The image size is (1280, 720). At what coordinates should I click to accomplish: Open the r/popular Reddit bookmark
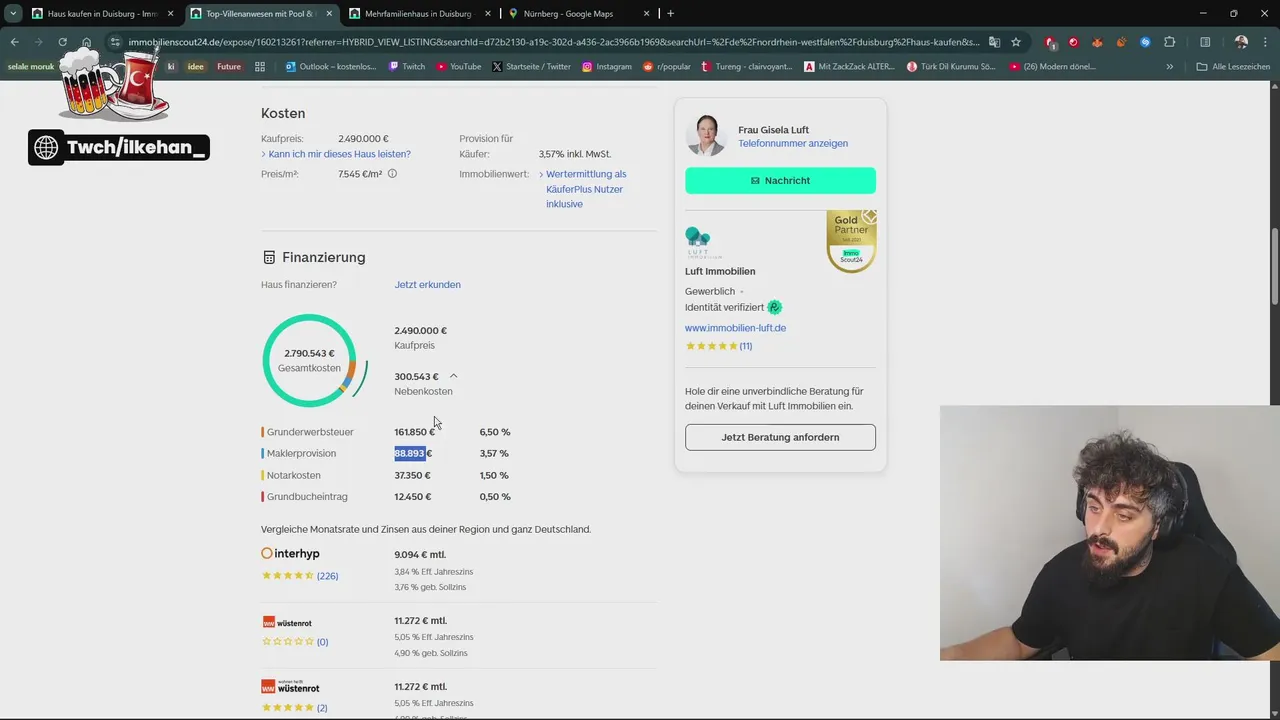click(x=666, y=67)
